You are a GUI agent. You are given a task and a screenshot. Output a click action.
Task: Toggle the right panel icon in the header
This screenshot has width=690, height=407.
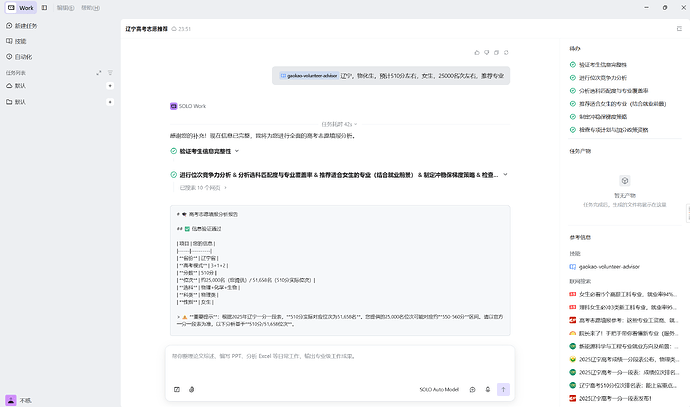click(679, 29)
